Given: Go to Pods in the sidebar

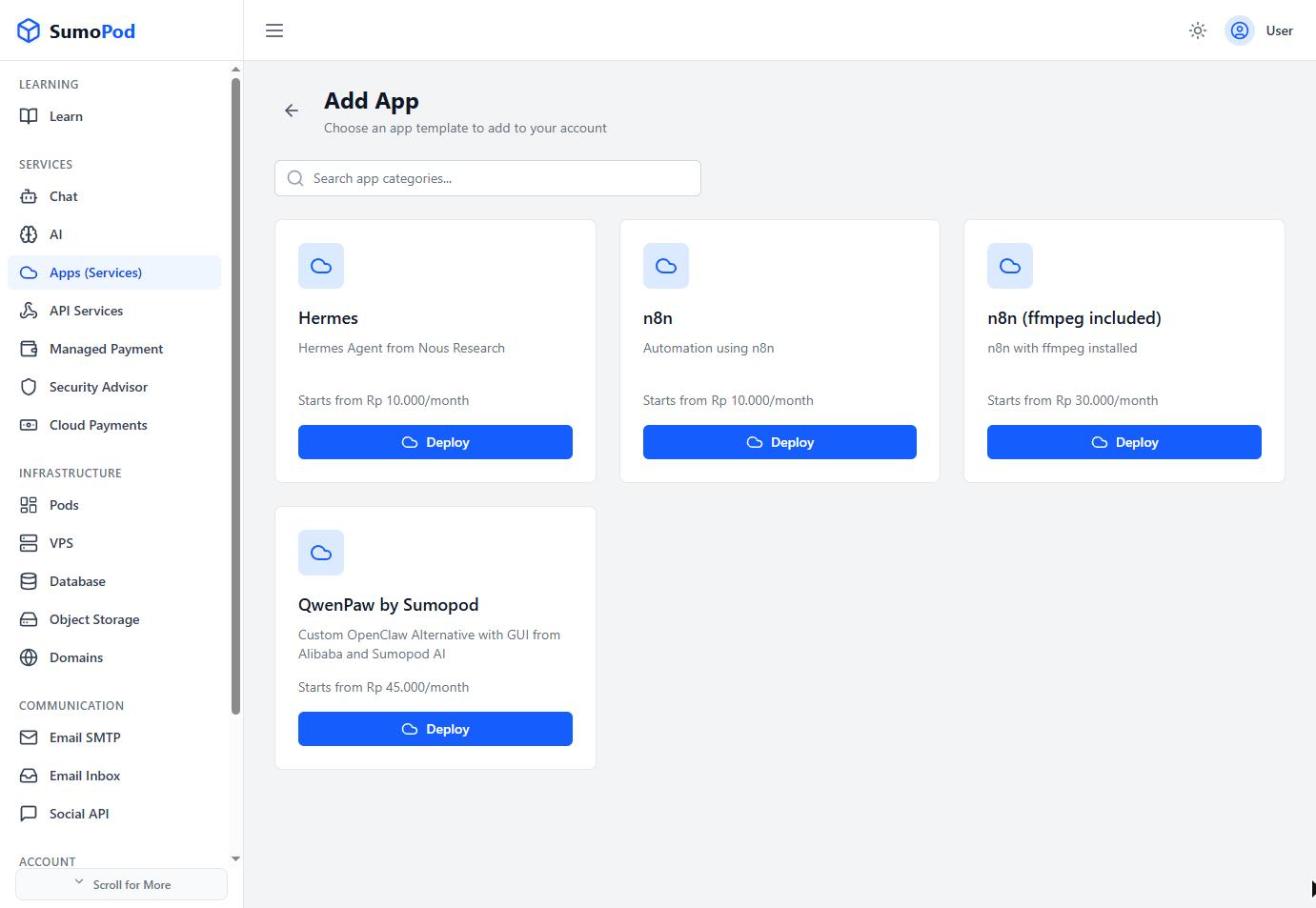Looking at the screenshot, I should [x=114, y=505].
